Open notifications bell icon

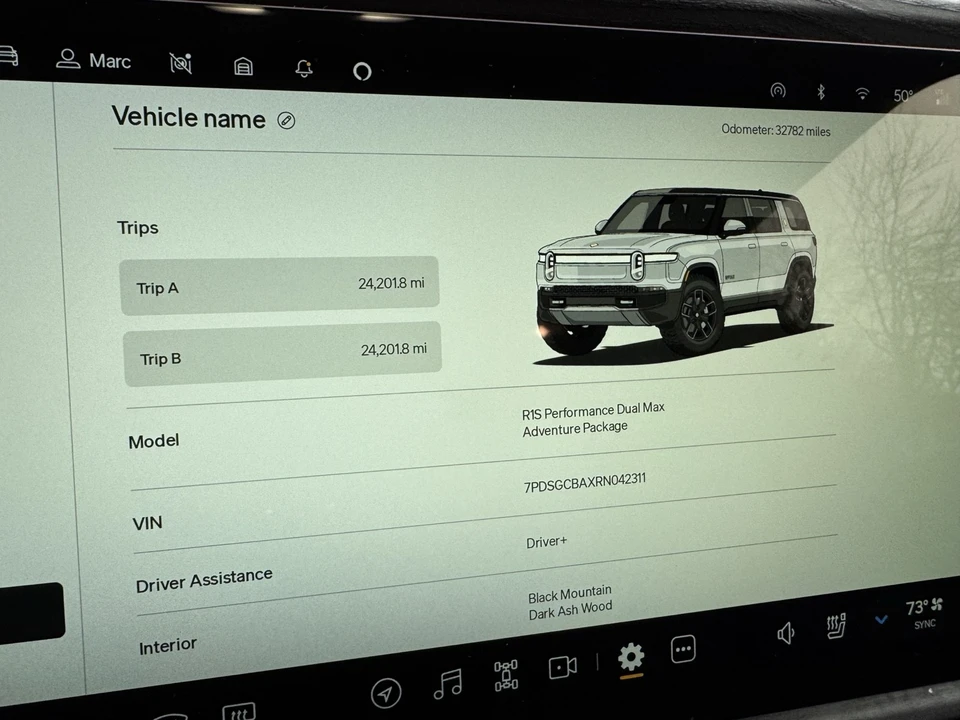(x=304, y=68)
